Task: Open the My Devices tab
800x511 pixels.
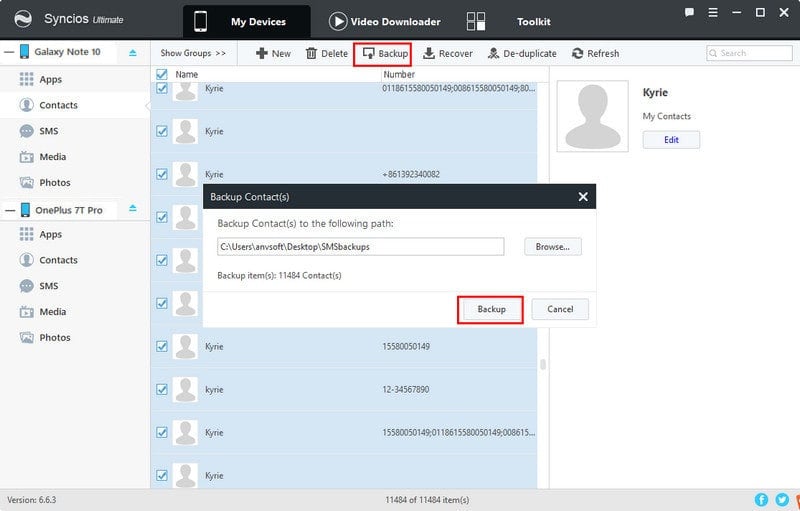Action: 246,21
